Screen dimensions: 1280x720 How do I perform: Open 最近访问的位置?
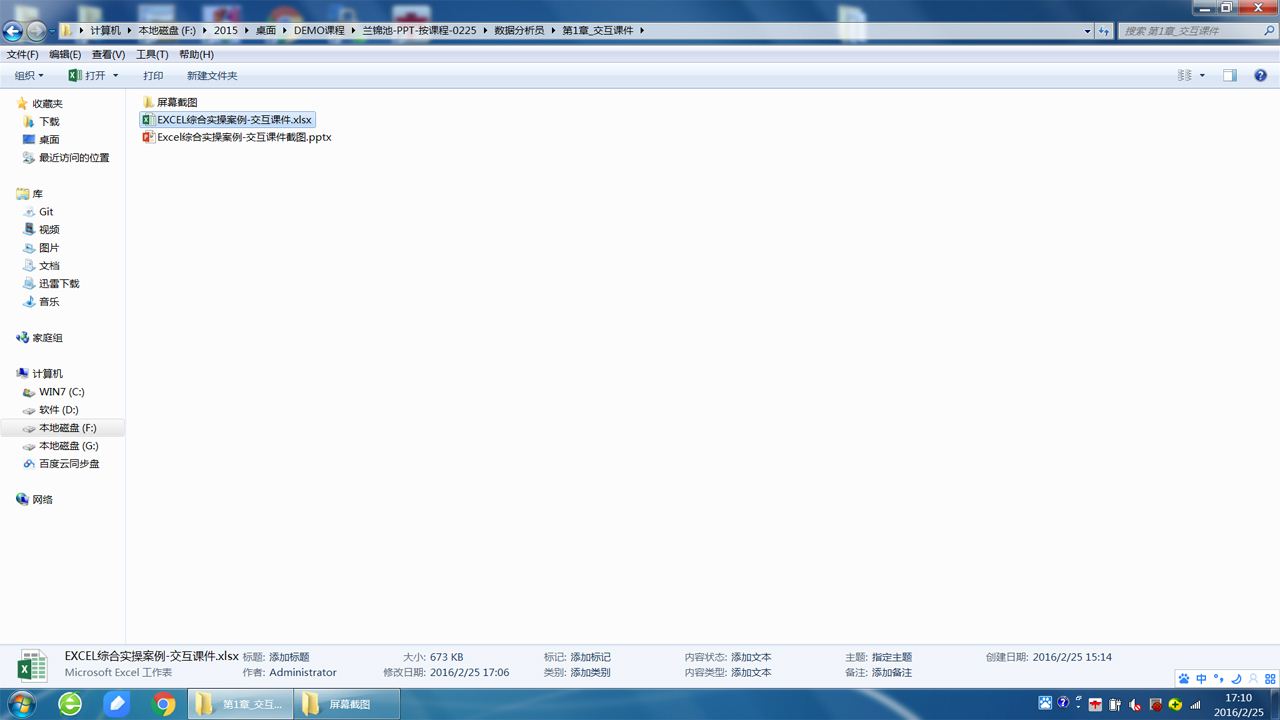point(73,158)
